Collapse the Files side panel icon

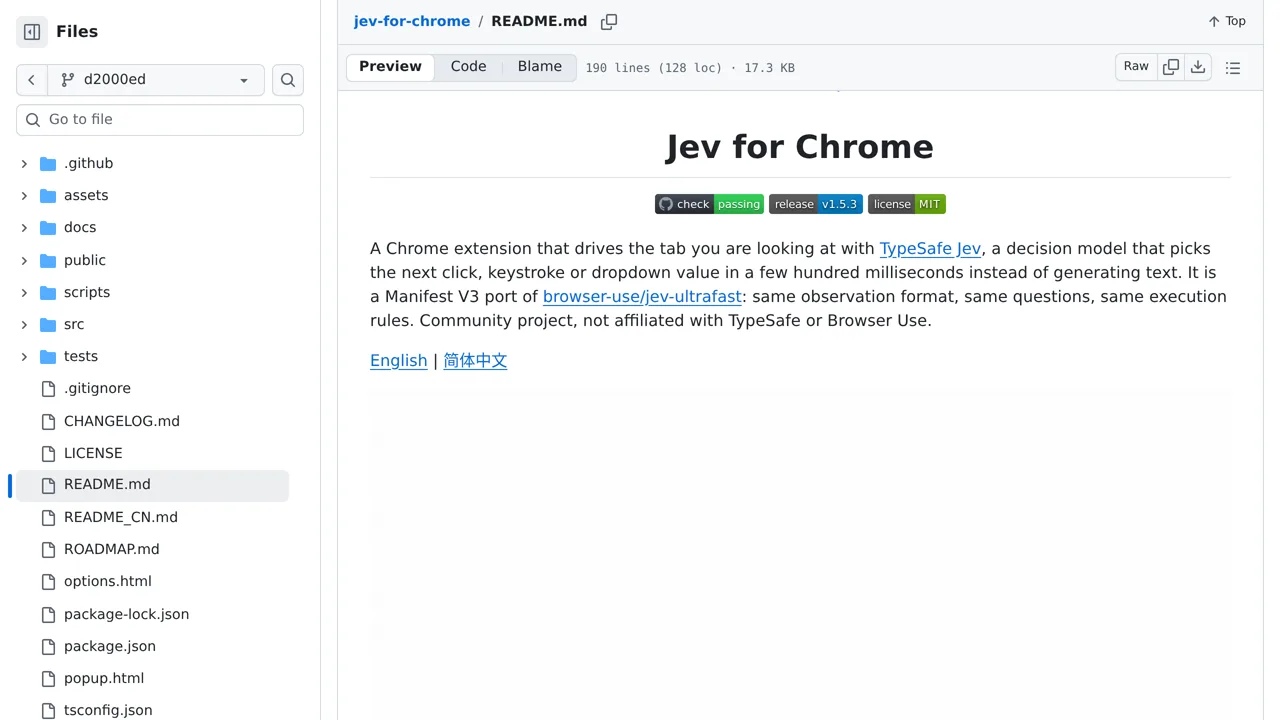(x=32, y=32)
